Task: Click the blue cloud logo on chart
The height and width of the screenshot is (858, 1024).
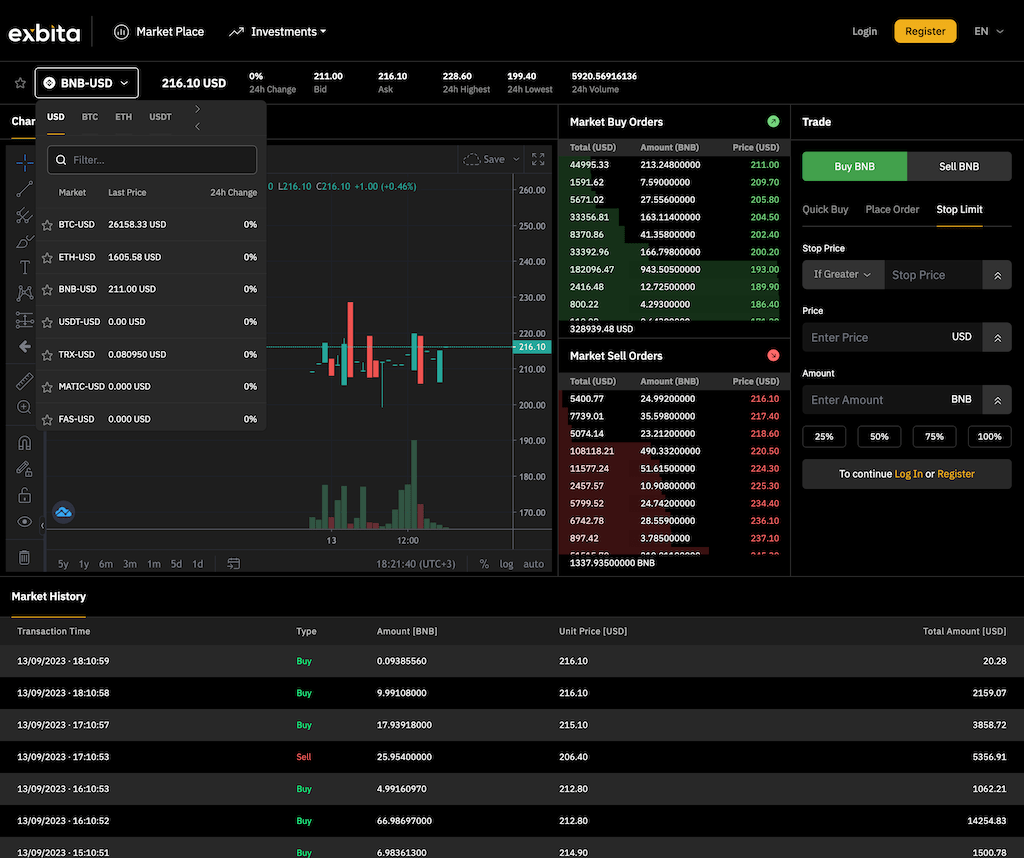Action: pos(63,513)
